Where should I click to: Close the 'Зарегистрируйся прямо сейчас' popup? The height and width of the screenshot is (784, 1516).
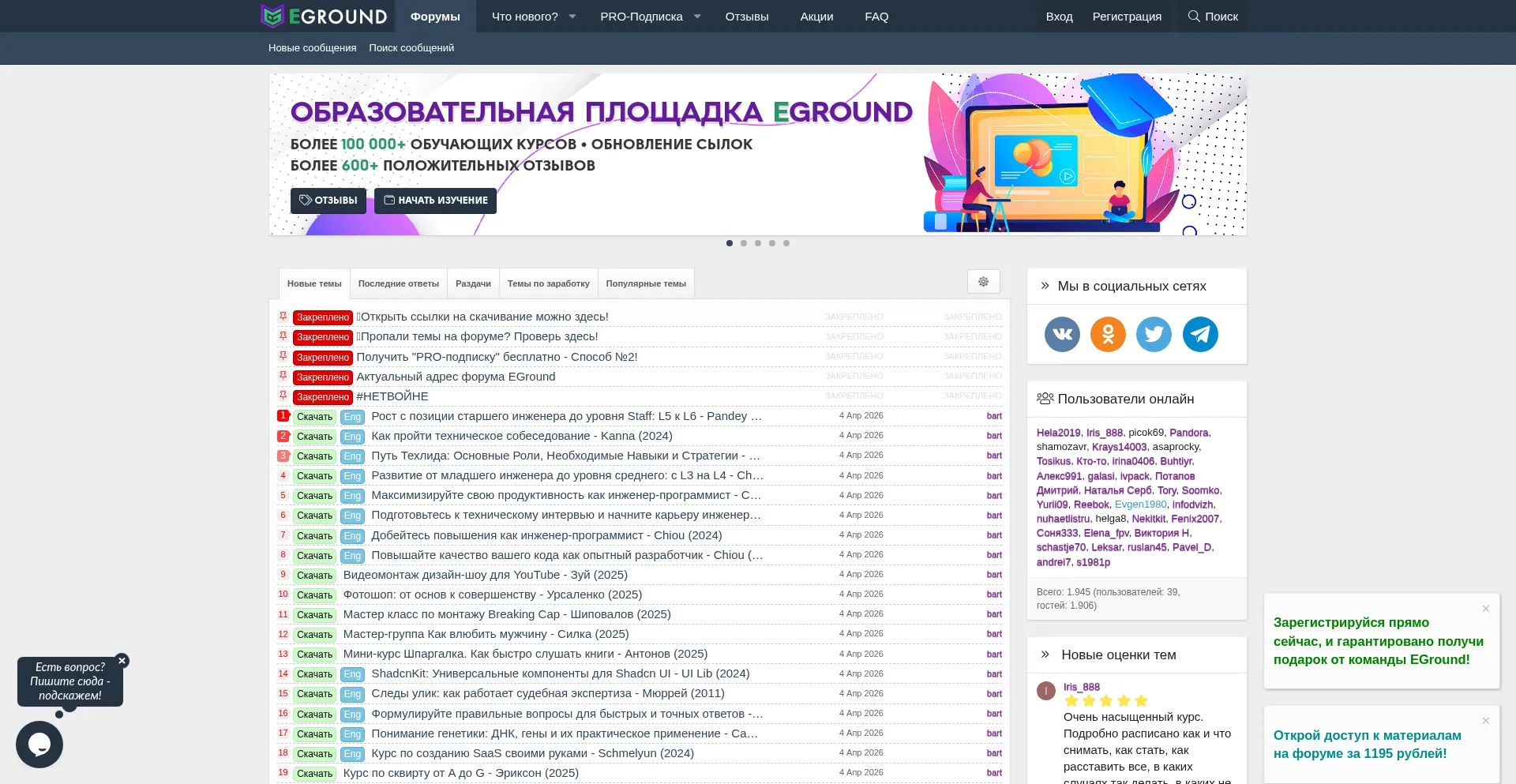(1485, 609)
